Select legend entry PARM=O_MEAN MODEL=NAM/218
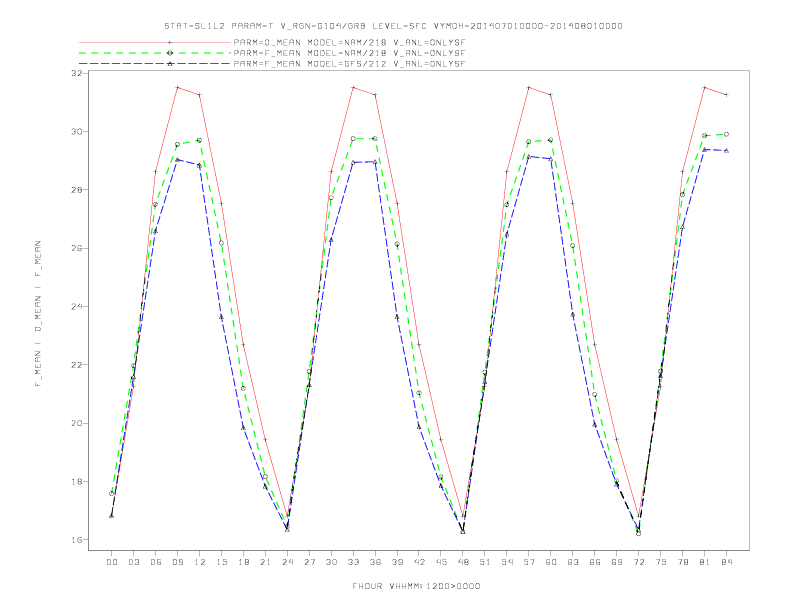Screen dimensions: 792x612 pyautogui.click(x=349, y=43)
